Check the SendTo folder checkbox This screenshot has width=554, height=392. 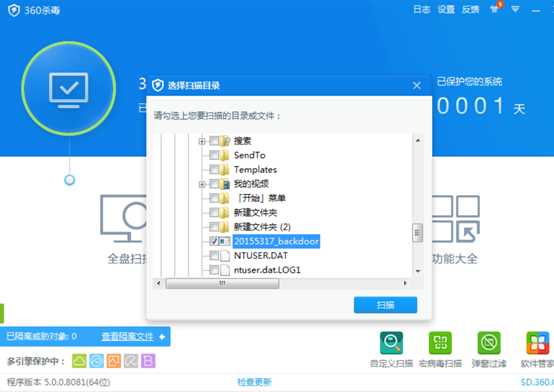pos(214,155)
